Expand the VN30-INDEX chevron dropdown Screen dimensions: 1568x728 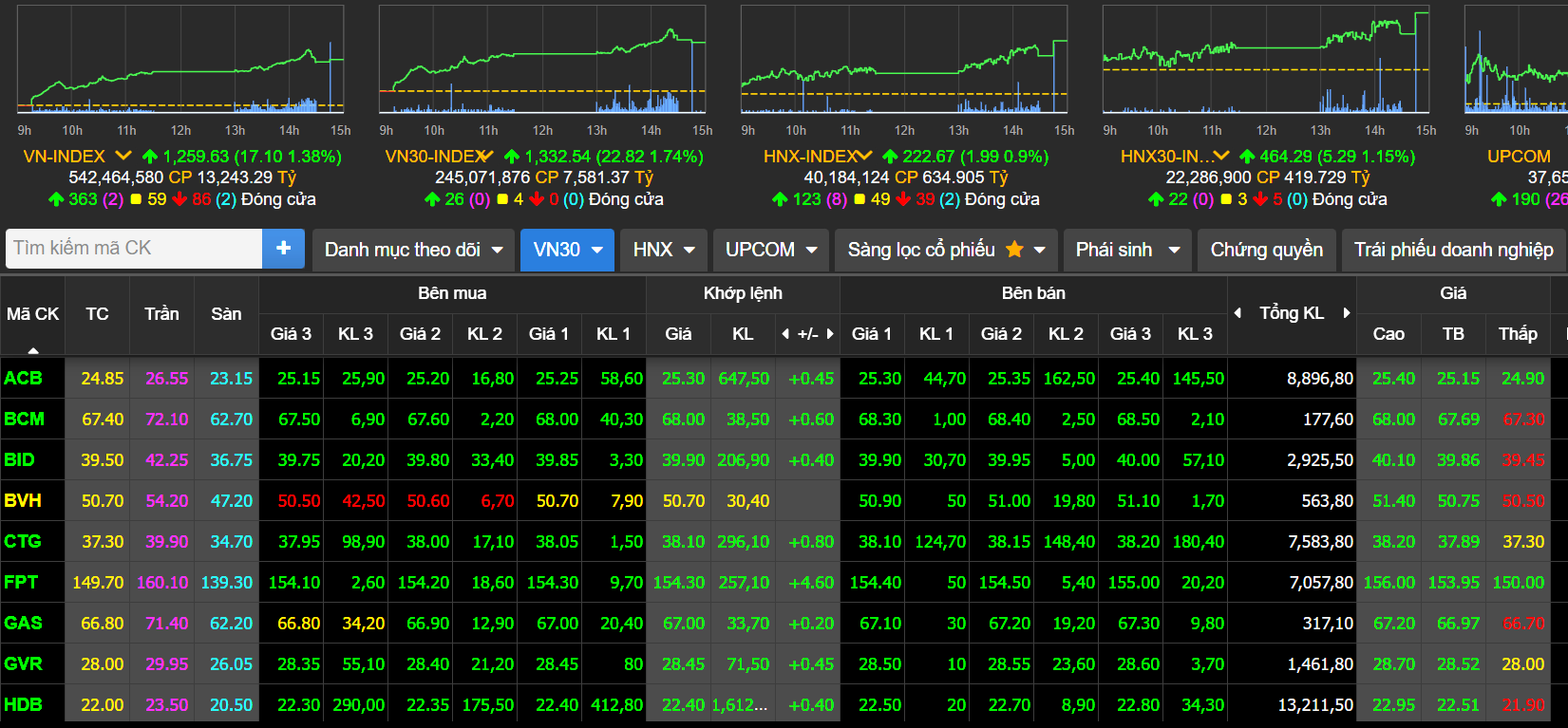[x=485, y=156]
